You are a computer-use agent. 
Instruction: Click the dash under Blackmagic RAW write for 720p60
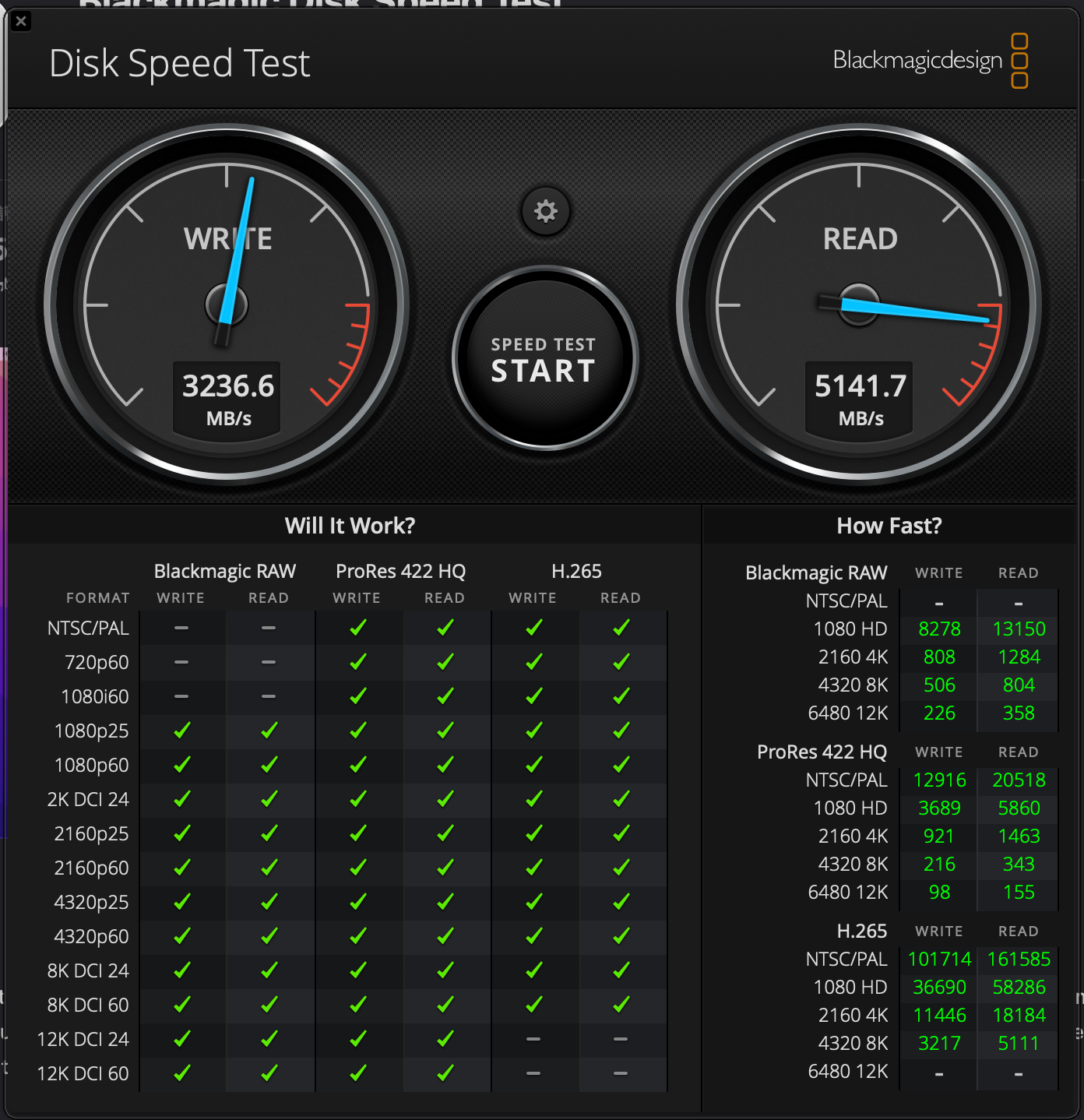181,661
